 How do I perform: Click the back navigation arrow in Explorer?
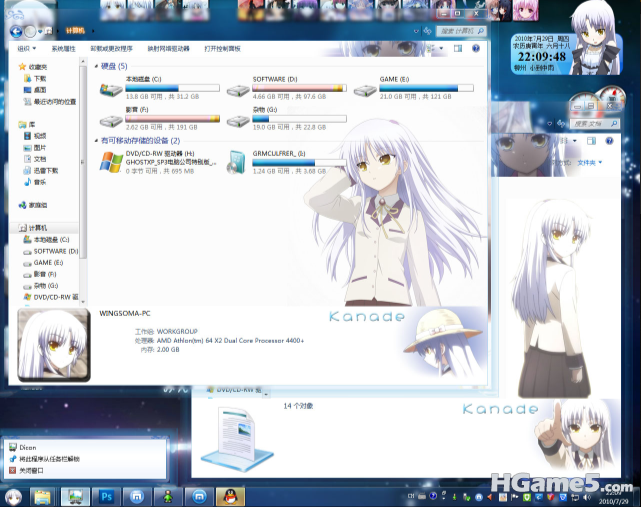coord(16,31)
